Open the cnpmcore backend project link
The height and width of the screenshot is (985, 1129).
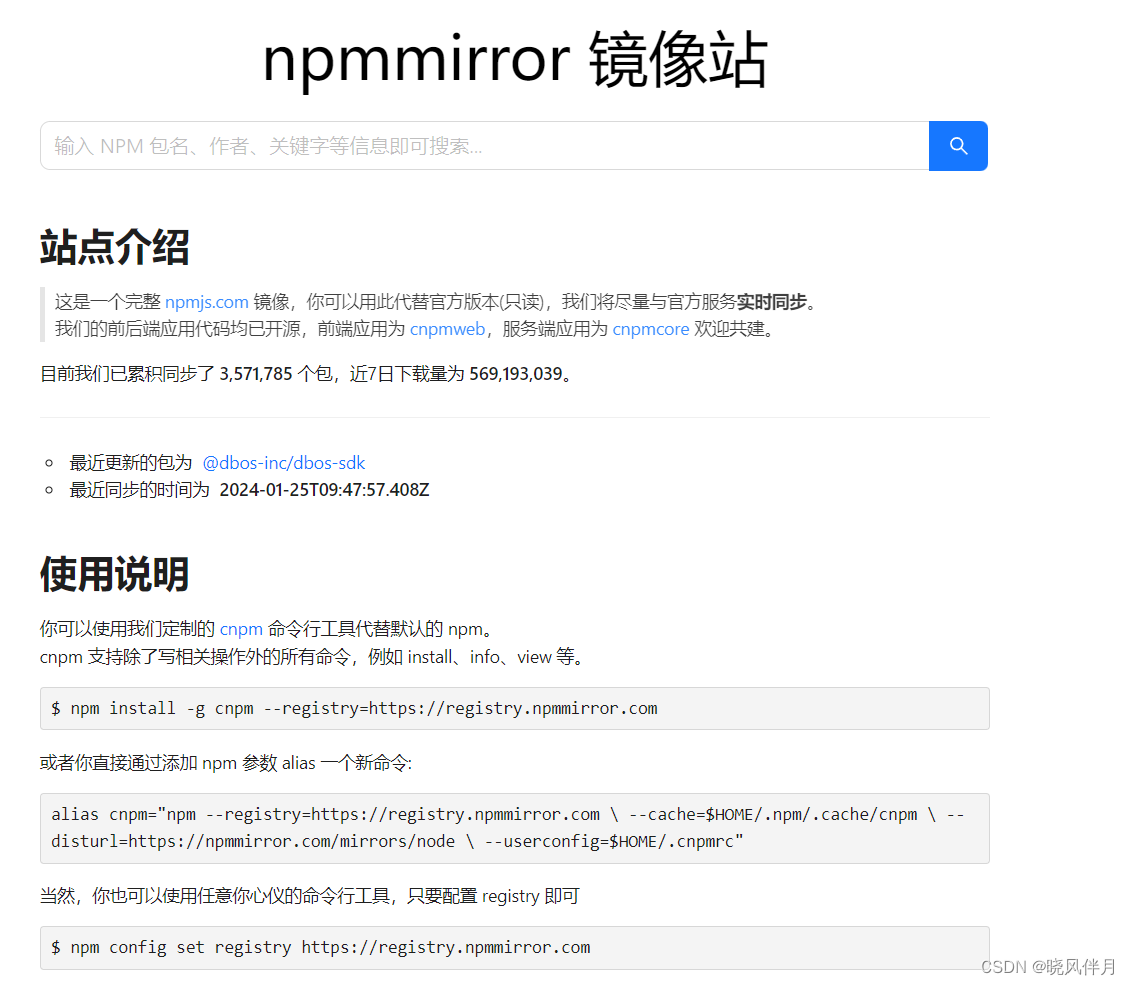click(650, 328)
